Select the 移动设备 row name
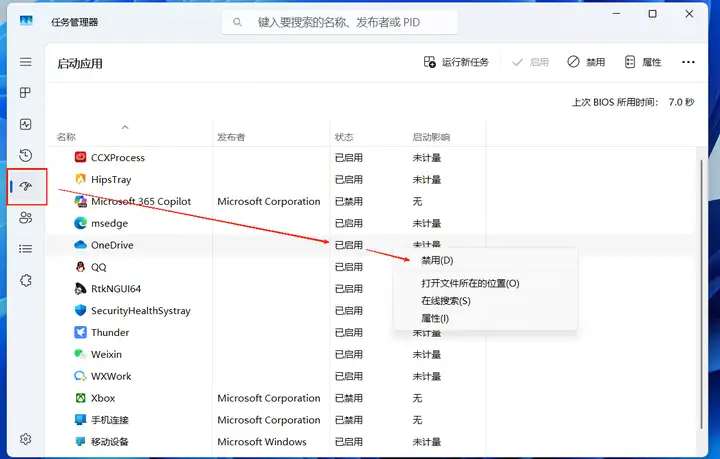The image size is (720, 459). click(110, 442)
